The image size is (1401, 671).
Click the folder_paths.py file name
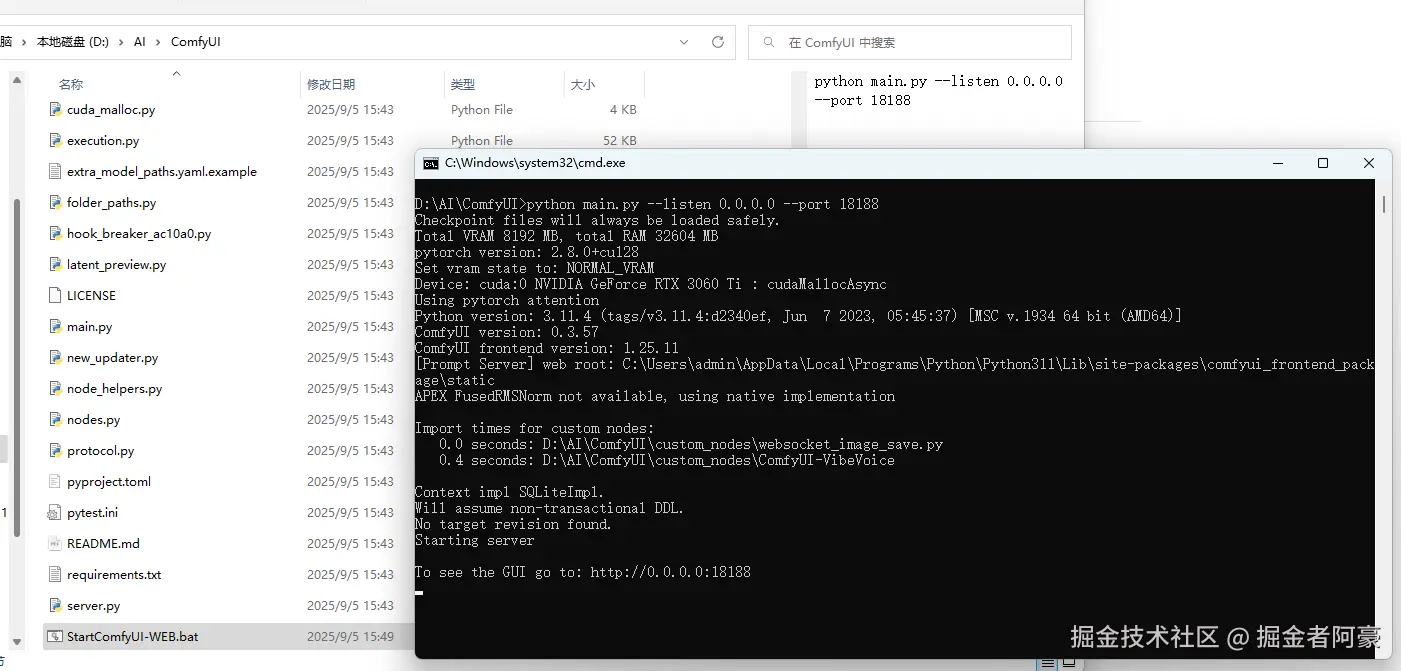(111, 202)
